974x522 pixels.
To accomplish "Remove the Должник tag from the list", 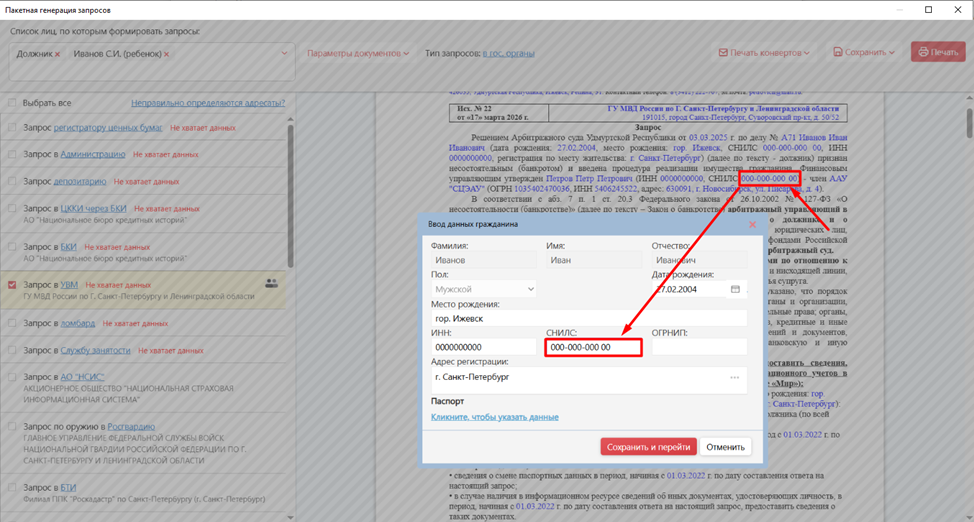I will pyautogui.click(x=58, y=54).
